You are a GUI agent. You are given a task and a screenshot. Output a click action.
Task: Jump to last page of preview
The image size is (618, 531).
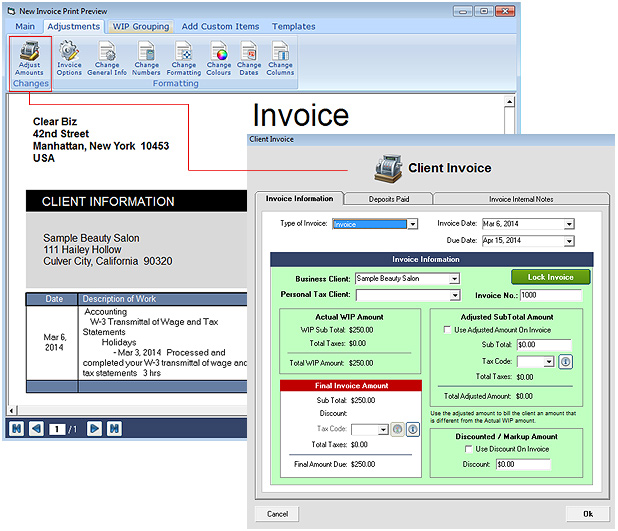point(114,429)
